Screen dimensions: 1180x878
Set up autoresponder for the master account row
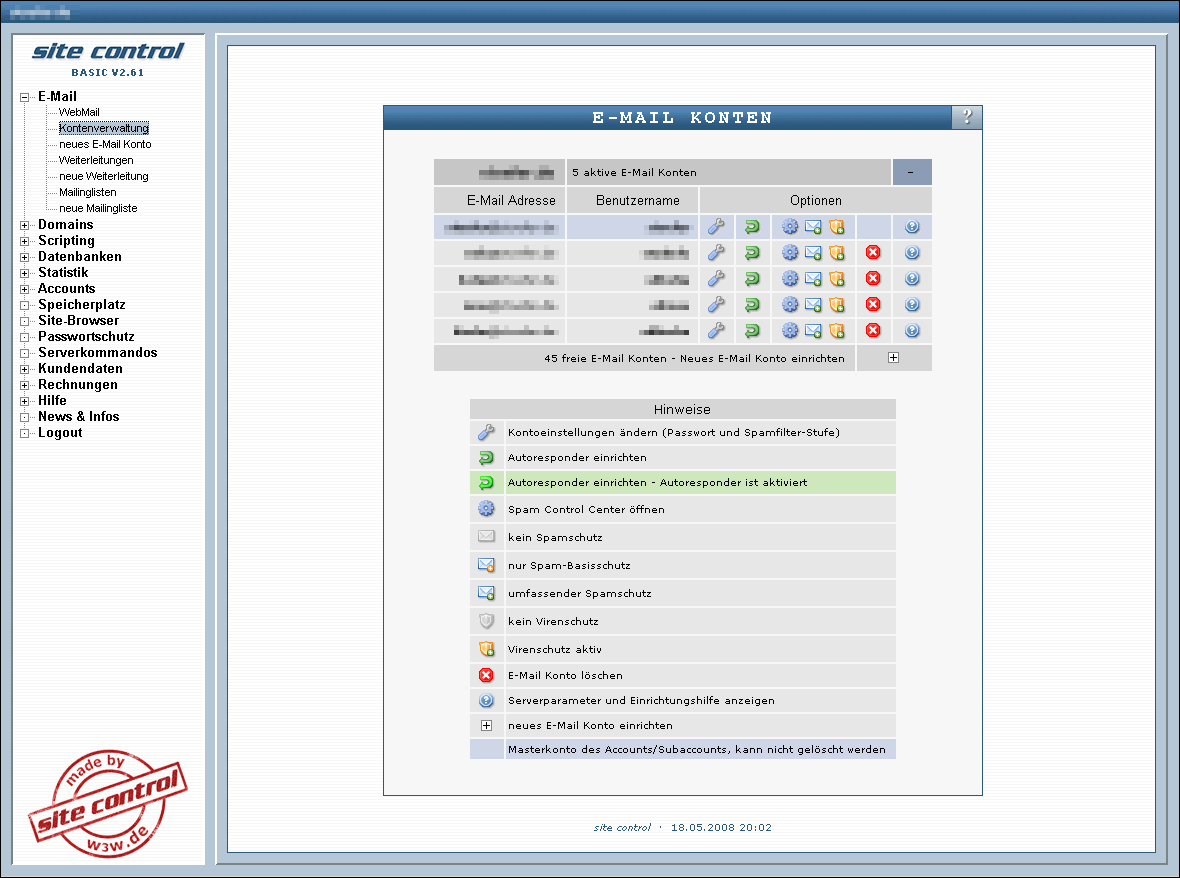coord(752,226)
